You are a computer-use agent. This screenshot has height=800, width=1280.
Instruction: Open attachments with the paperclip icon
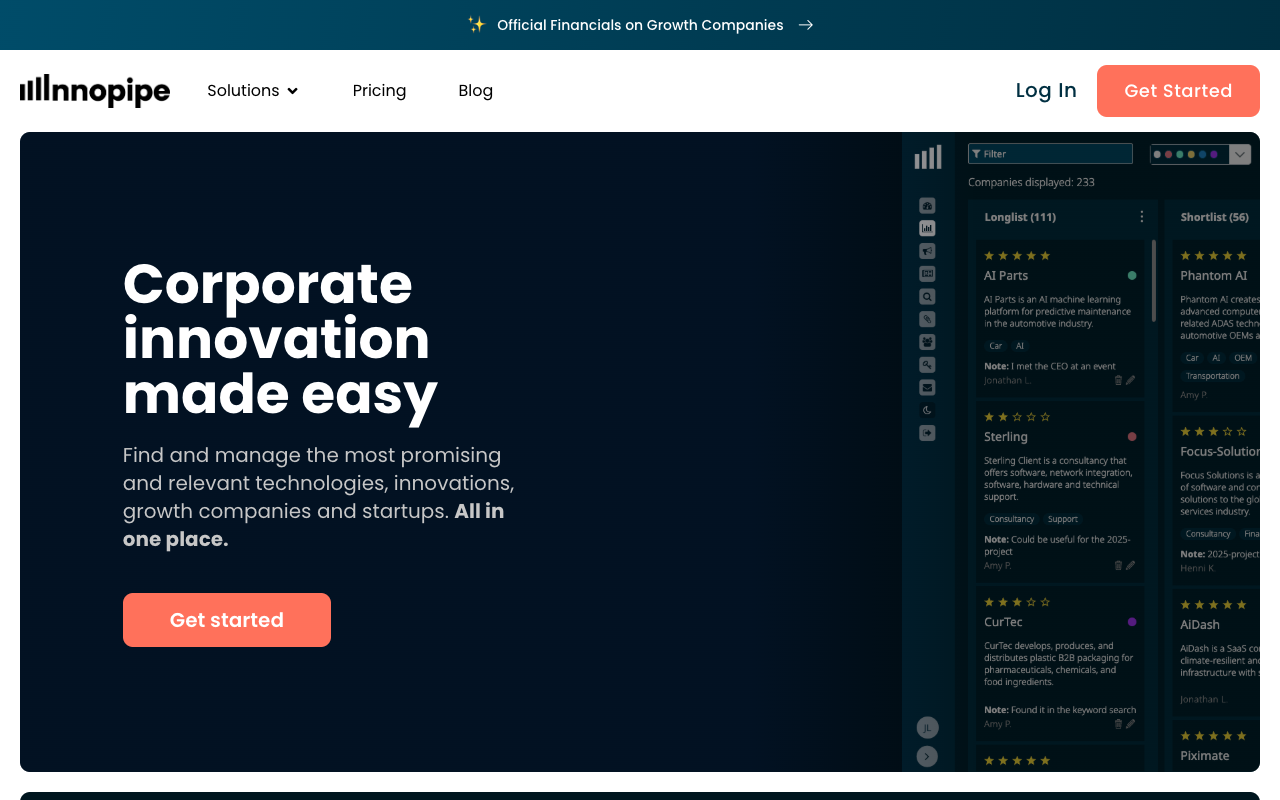point(927,318)
